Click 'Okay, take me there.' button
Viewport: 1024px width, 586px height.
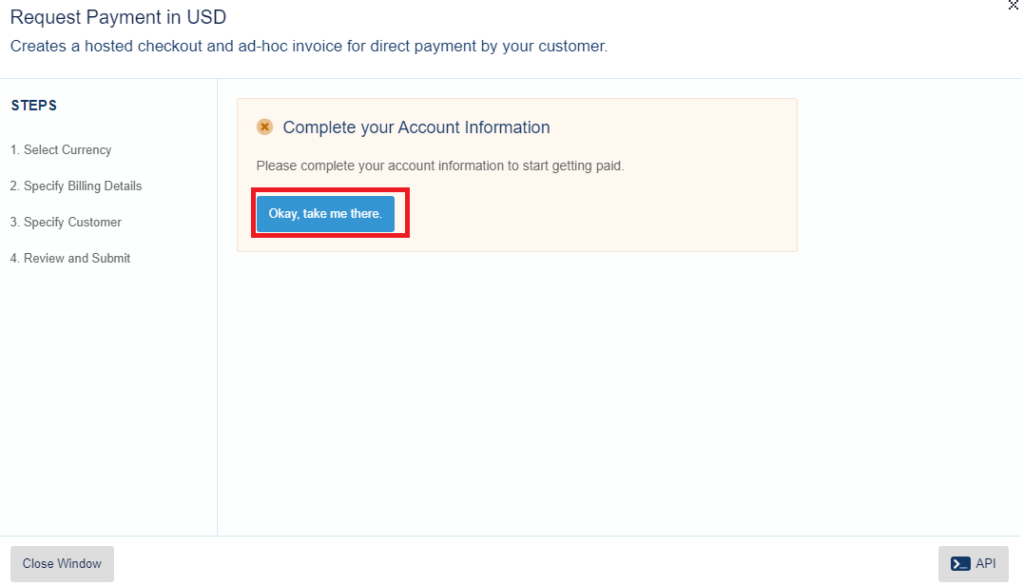pos(325,214)
